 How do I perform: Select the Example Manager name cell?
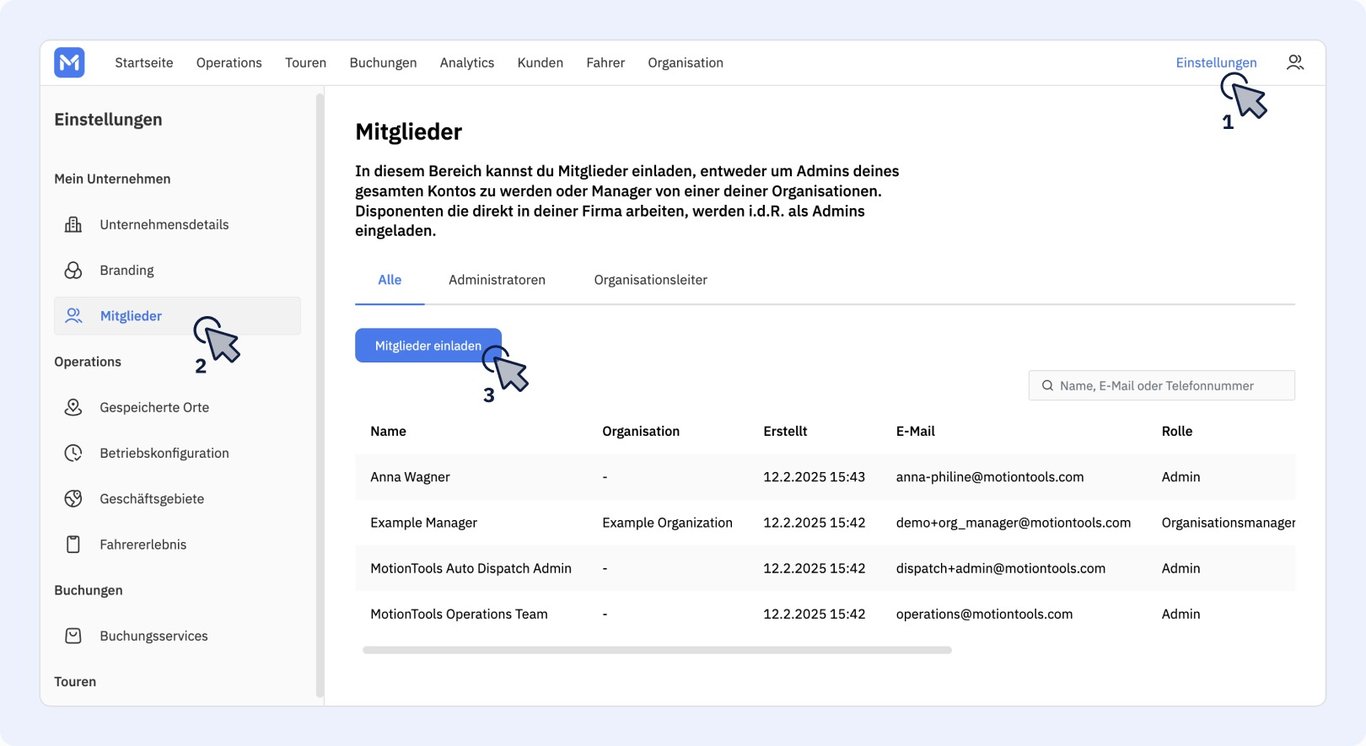tap(424, 523)
